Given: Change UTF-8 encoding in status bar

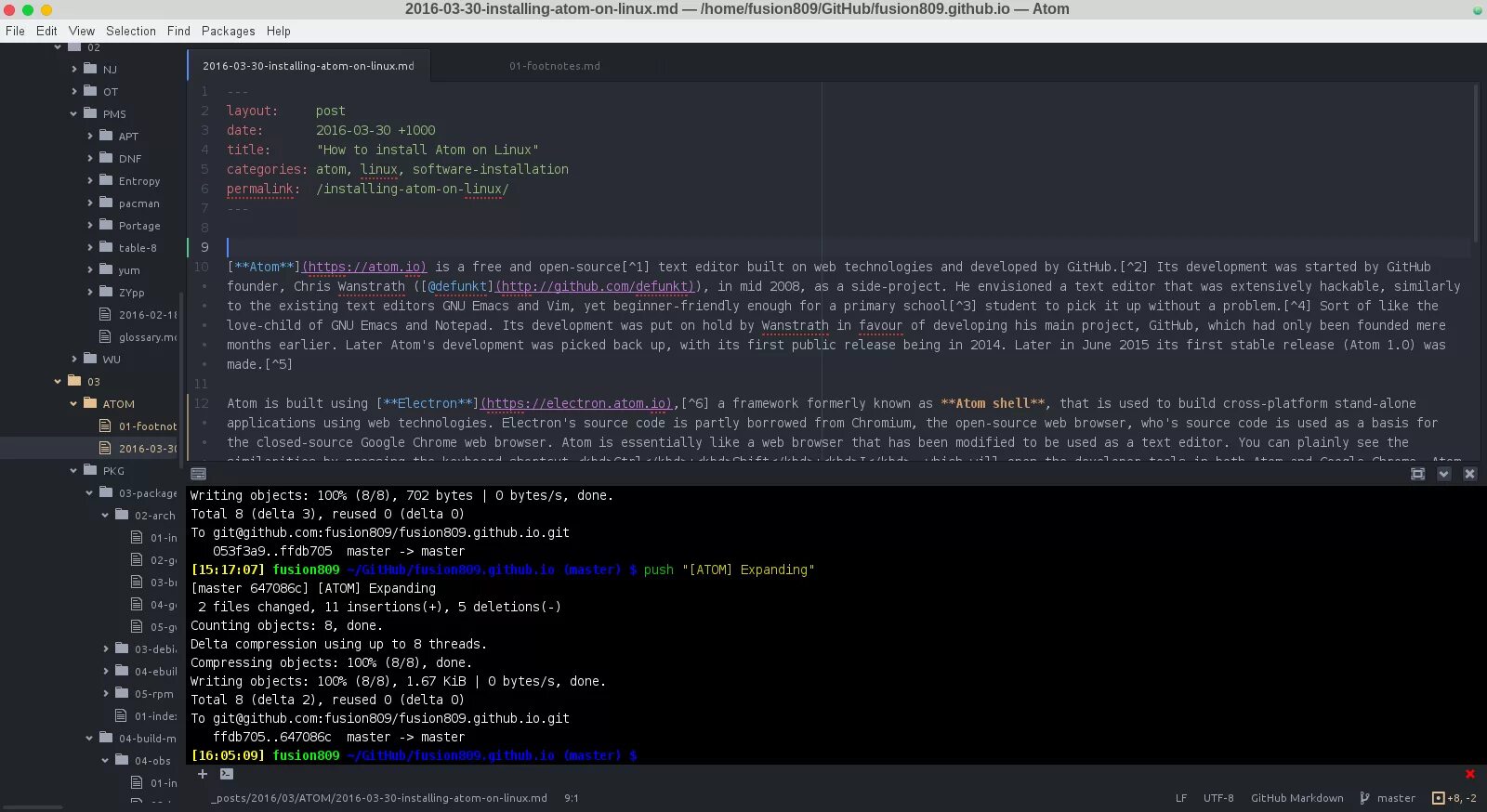Looking at the screenshot, I should pos(1218,798).
